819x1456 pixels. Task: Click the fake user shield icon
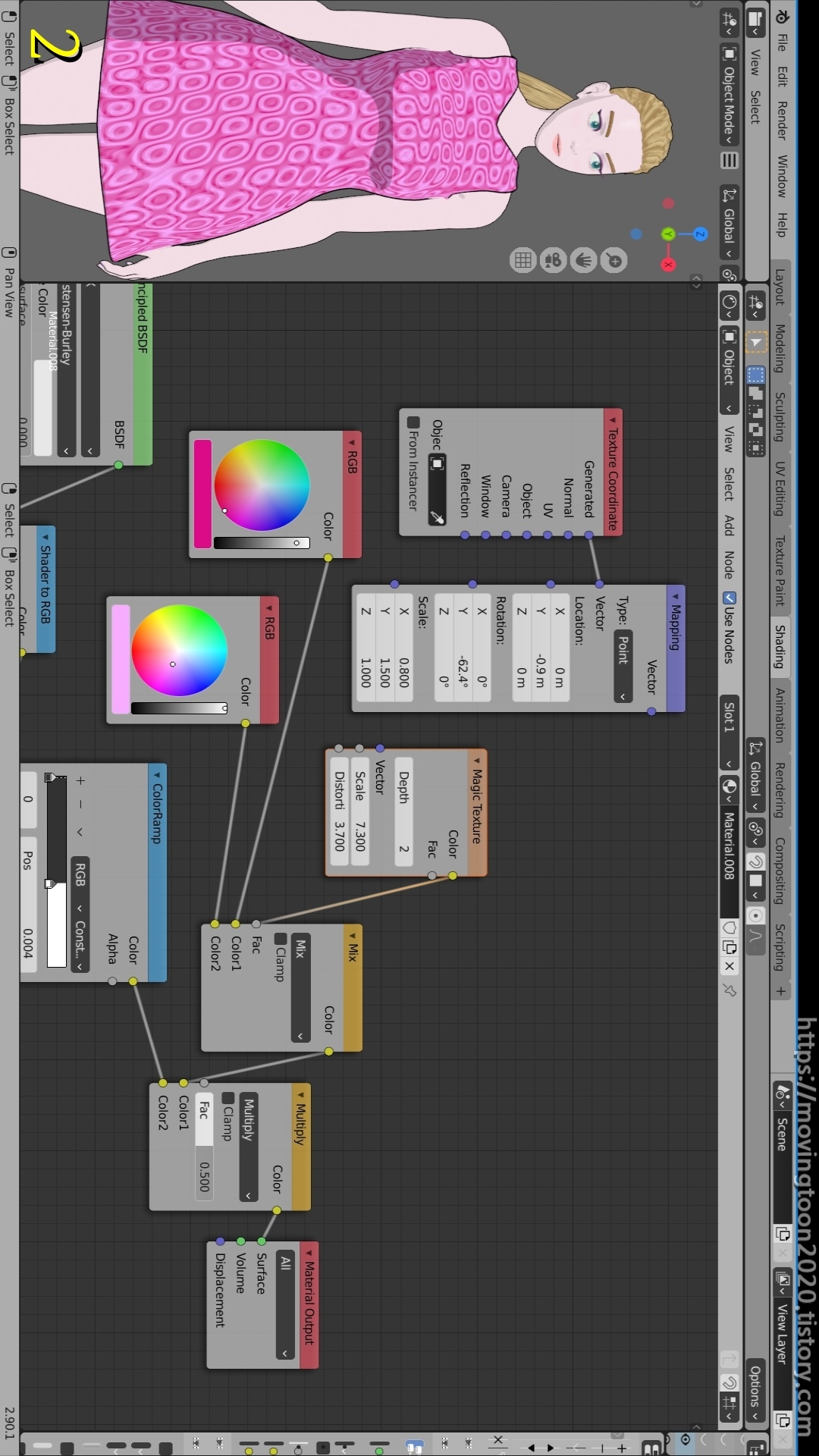[729, 927]
